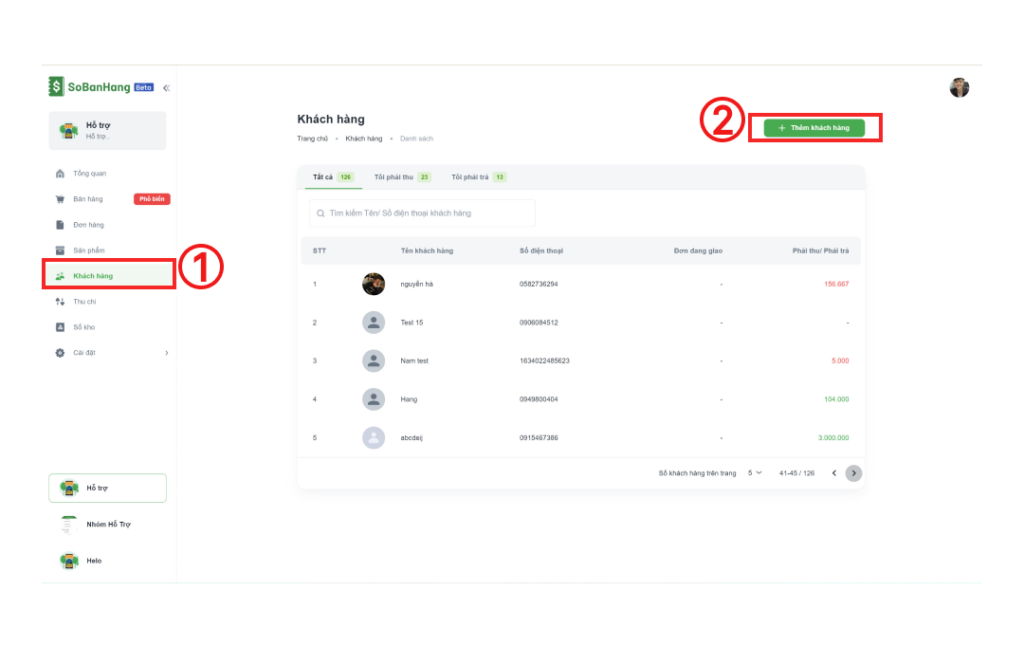Click the Tổng quan home icon
The width and height of the screenshot is (1024, 647).
[60, 173]
